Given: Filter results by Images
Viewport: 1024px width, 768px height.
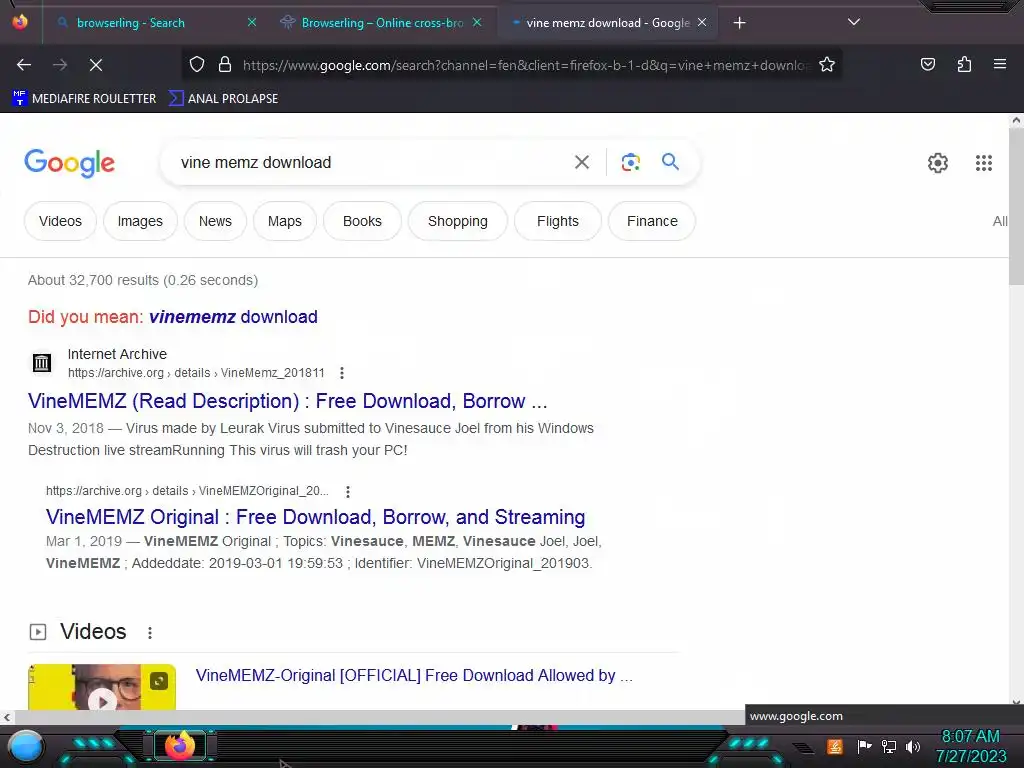Looking at the screenshot, I should click(x=140, y=221).
